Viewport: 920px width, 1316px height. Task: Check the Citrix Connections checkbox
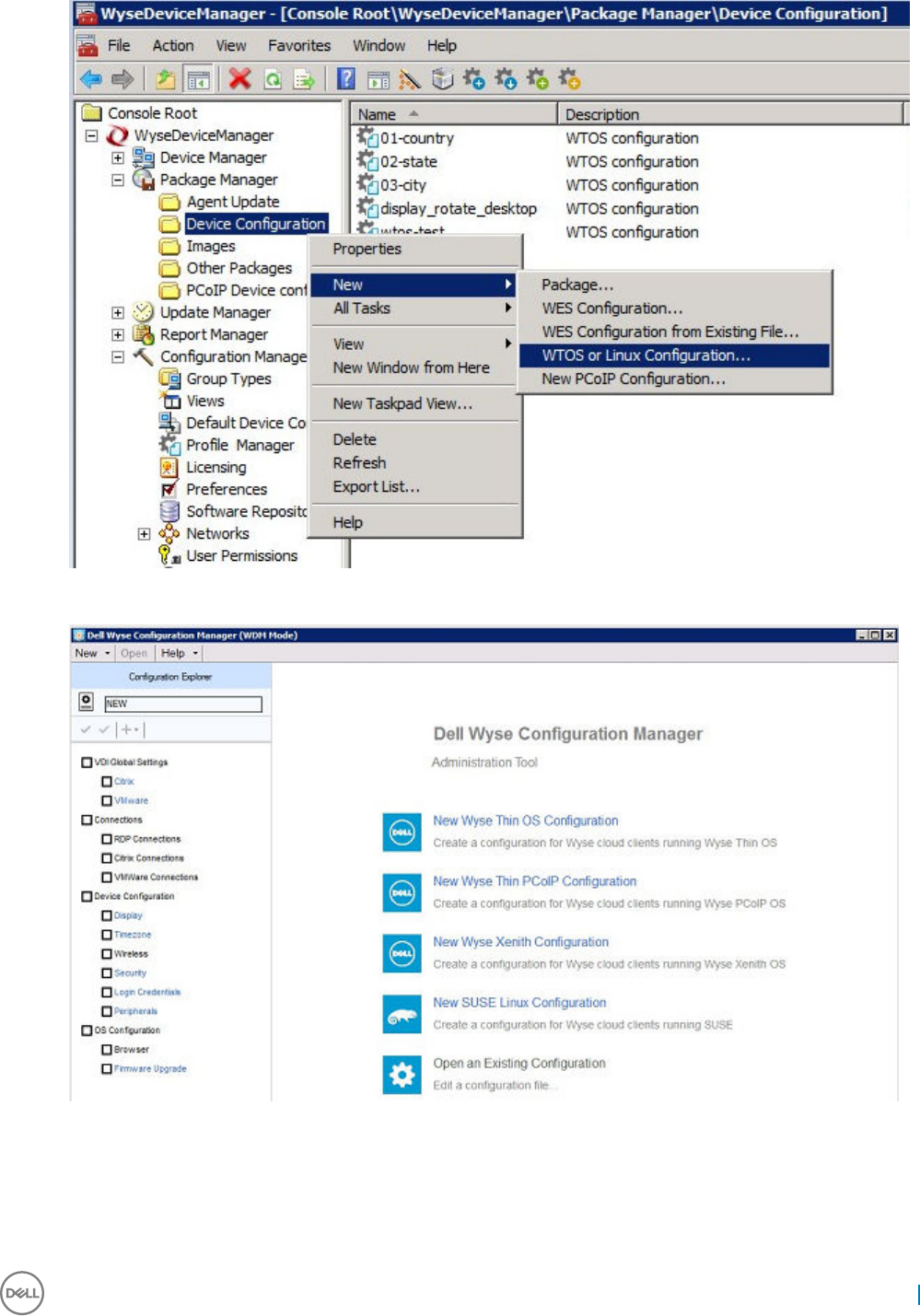(x=107, y=858)
